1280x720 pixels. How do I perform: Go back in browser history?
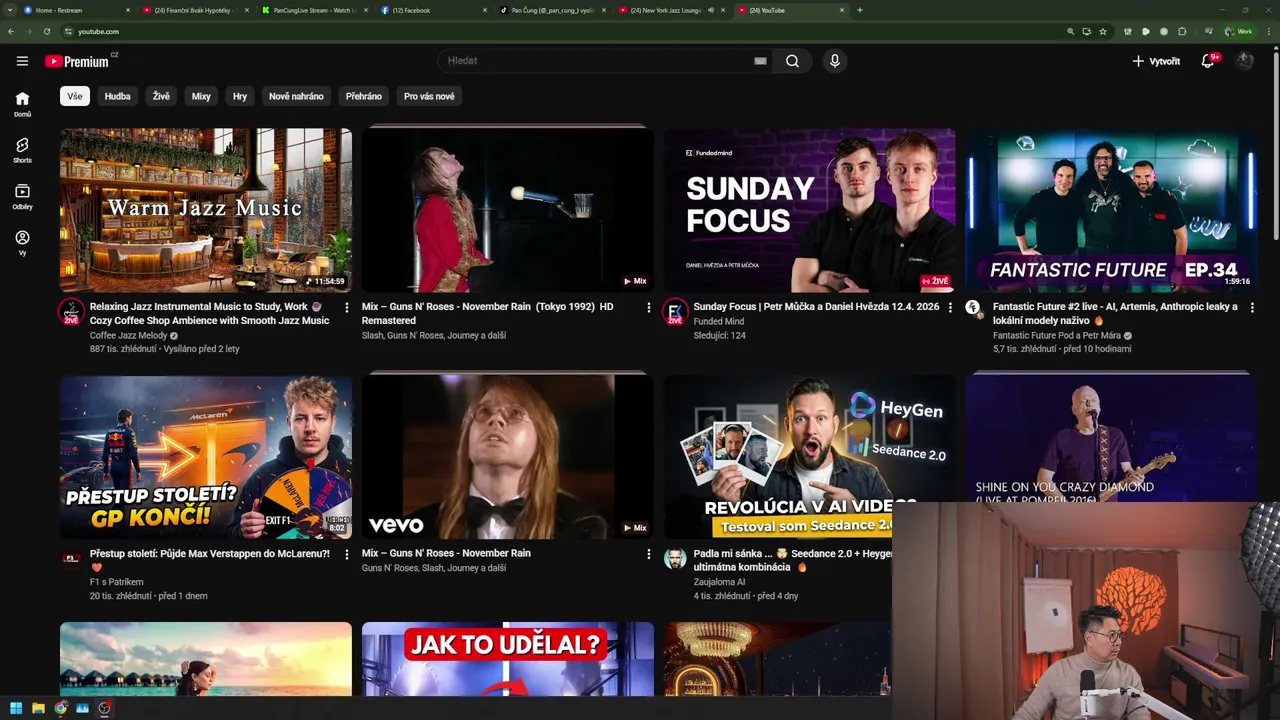click(11, 31)
